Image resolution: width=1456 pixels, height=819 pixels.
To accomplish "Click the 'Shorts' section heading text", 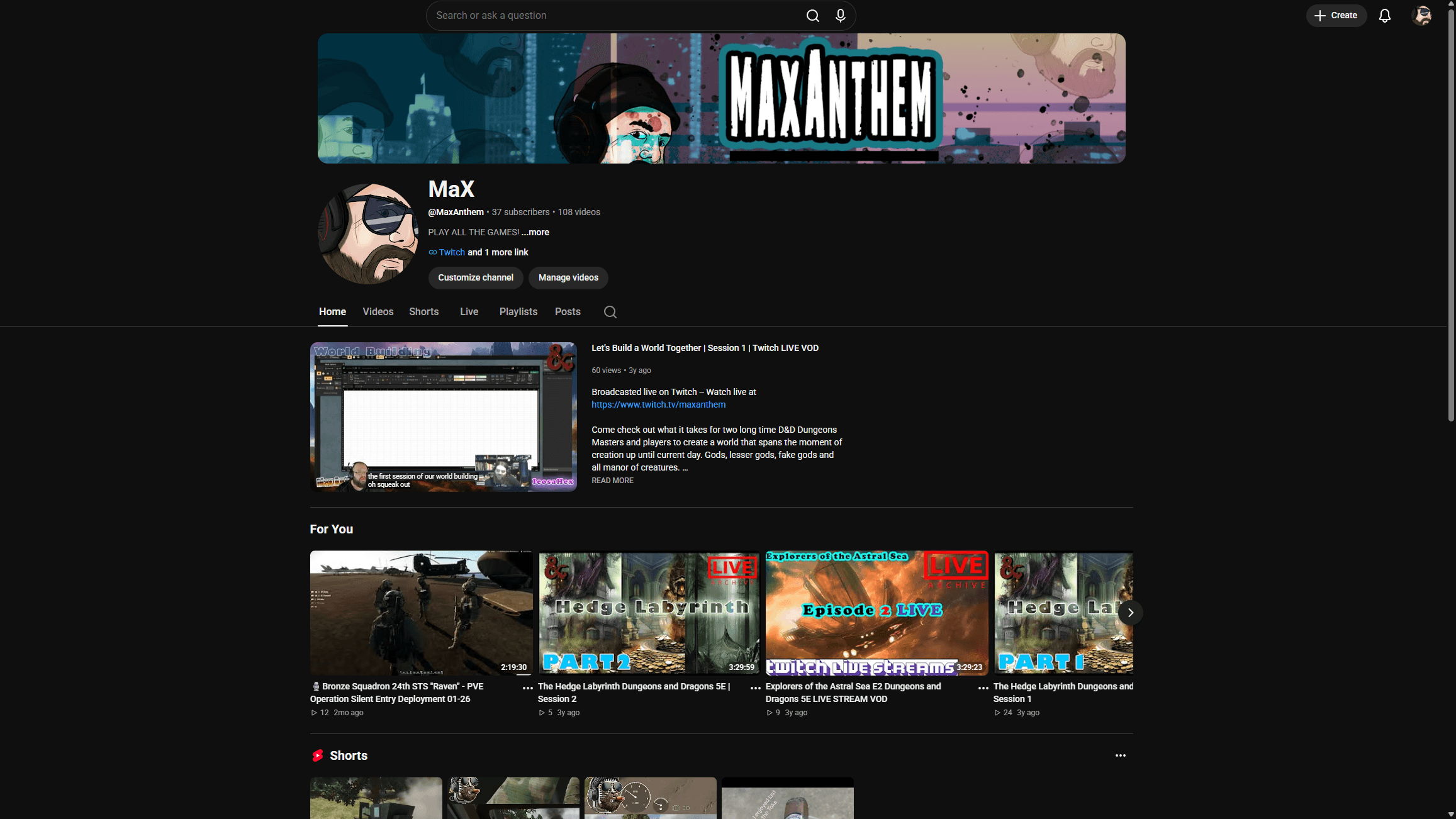I will [349, 755].
